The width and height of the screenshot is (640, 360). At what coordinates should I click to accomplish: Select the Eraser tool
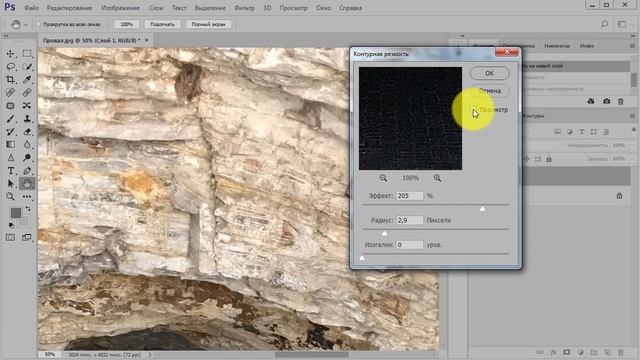tap(27, 132)
